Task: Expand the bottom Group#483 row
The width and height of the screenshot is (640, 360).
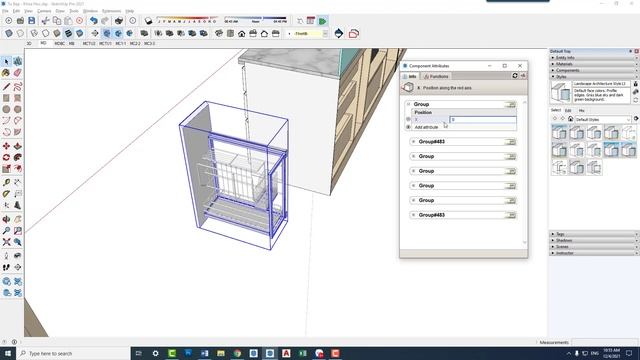Action: click(413, 215)
